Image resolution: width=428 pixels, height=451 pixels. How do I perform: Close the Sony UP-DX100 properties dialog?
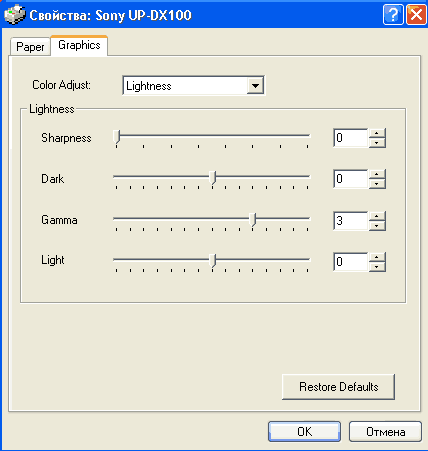click(x=416, y=15)
